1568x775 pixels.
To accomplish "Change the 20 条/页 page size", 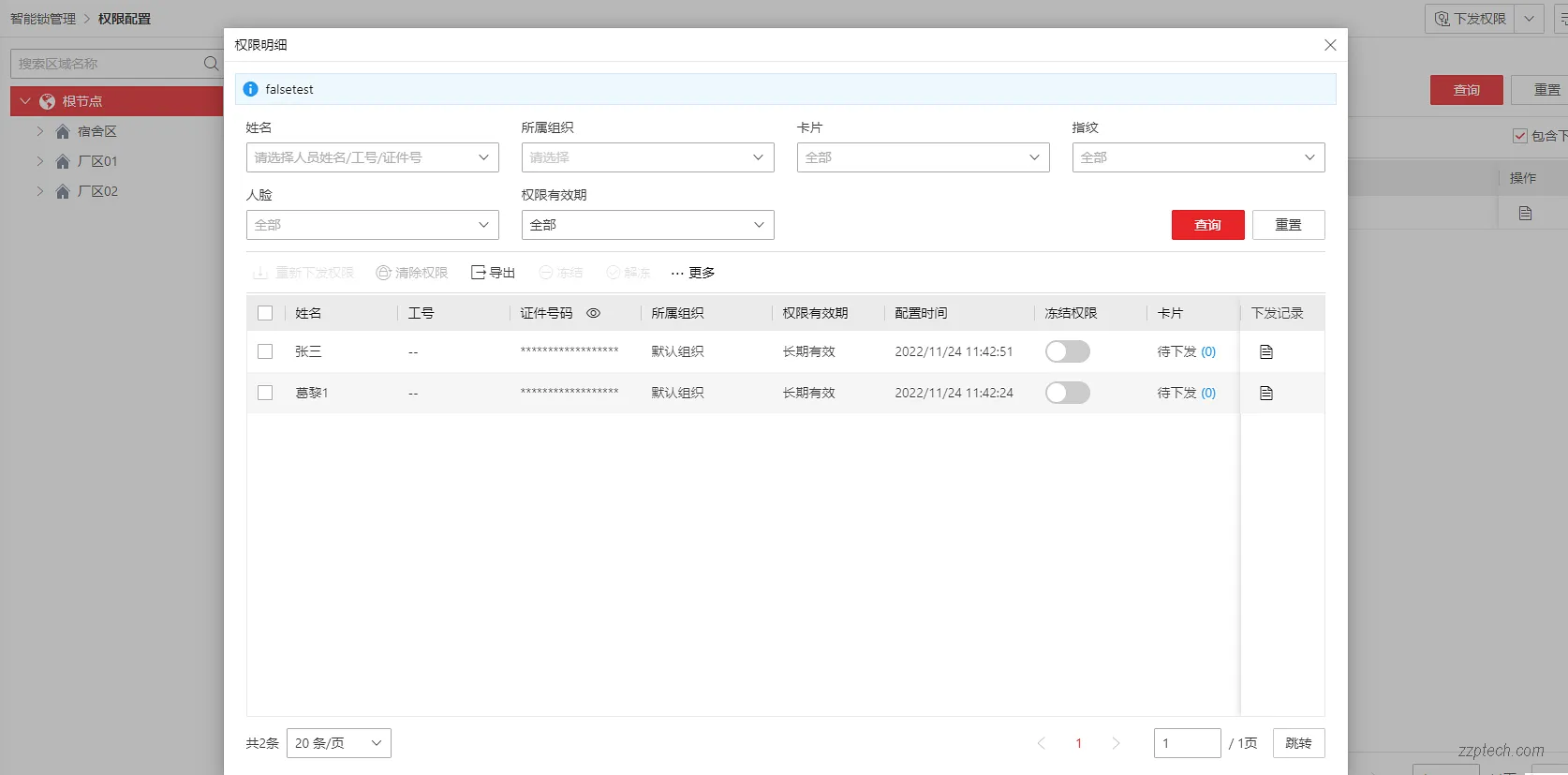I will click(x=338, y=743).
